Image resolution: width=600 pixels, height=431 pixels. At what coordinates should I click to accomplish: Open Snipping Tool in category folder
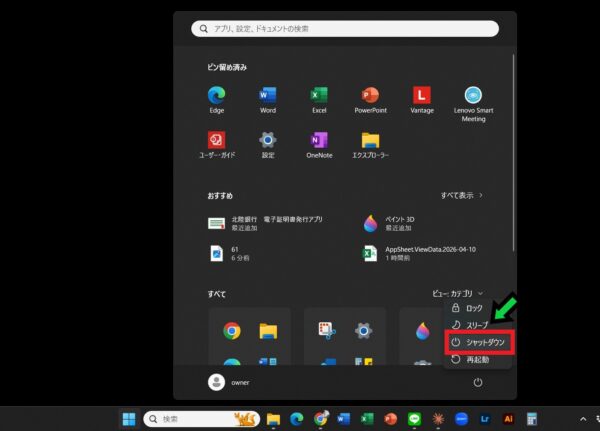327,331
